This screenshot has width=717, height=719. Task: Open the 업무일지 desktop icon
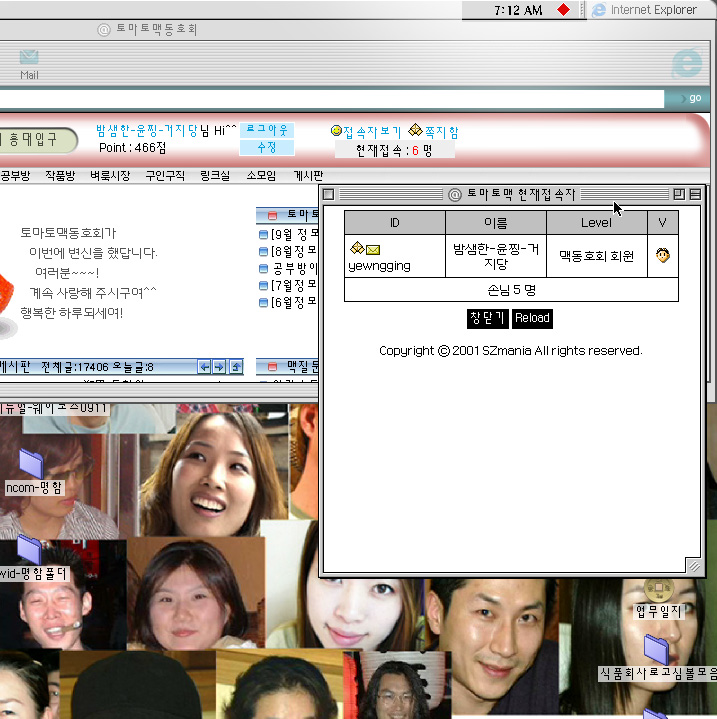[x=658, y=590]
